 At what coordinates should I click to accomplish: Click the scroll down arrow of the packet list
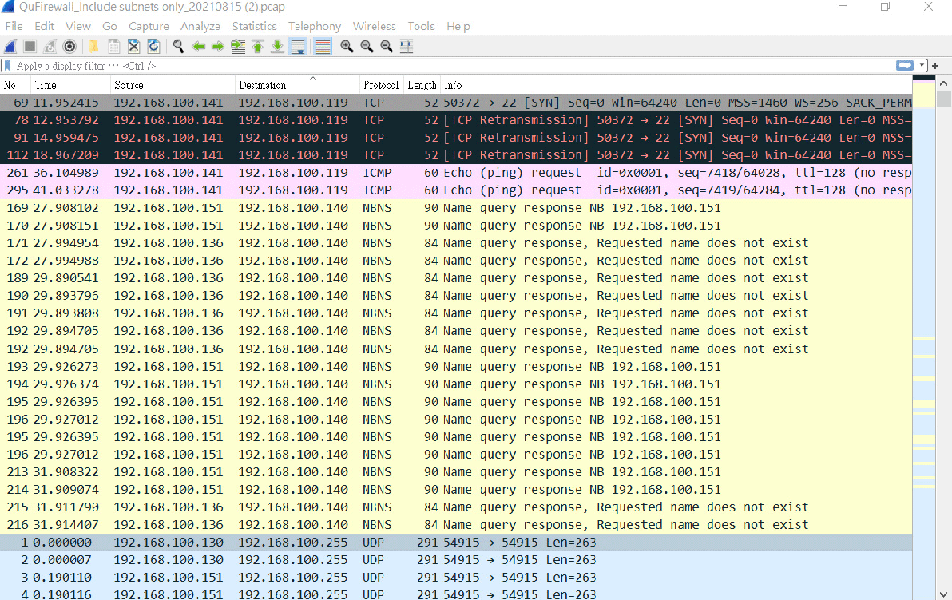click(x=944, y=594)
